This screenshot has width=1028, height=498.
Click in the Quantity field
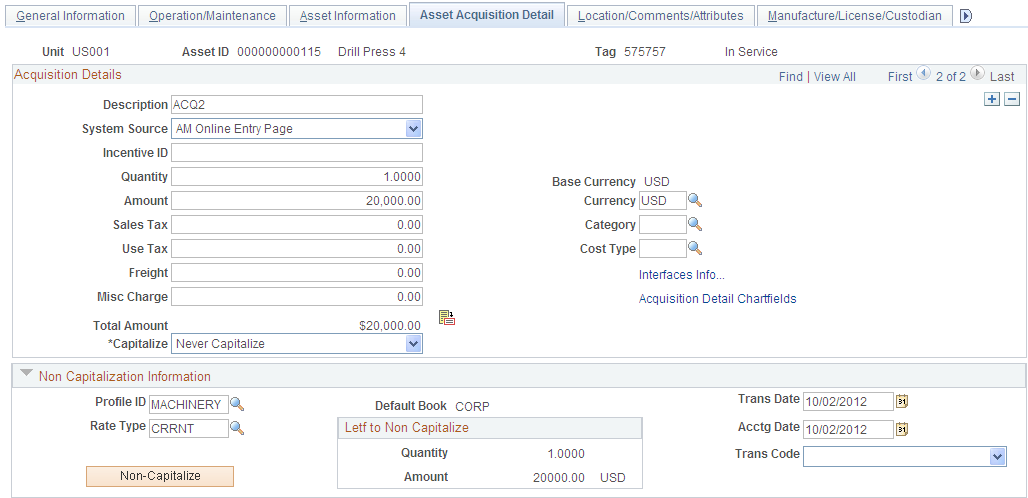pos(297,177)
